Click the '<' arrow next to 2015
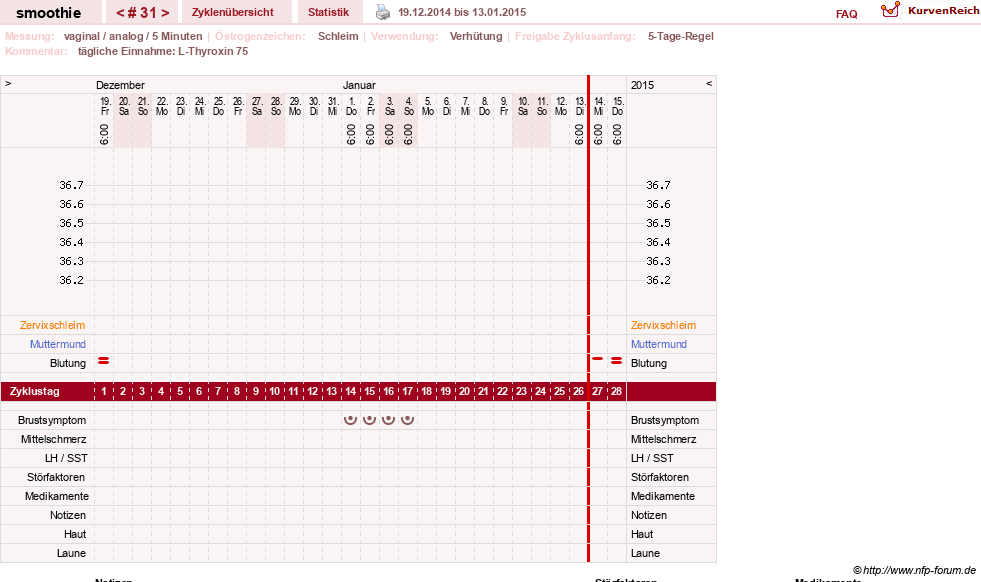The height and width of the screenshot is (582, 981). (x=709, y=83)
